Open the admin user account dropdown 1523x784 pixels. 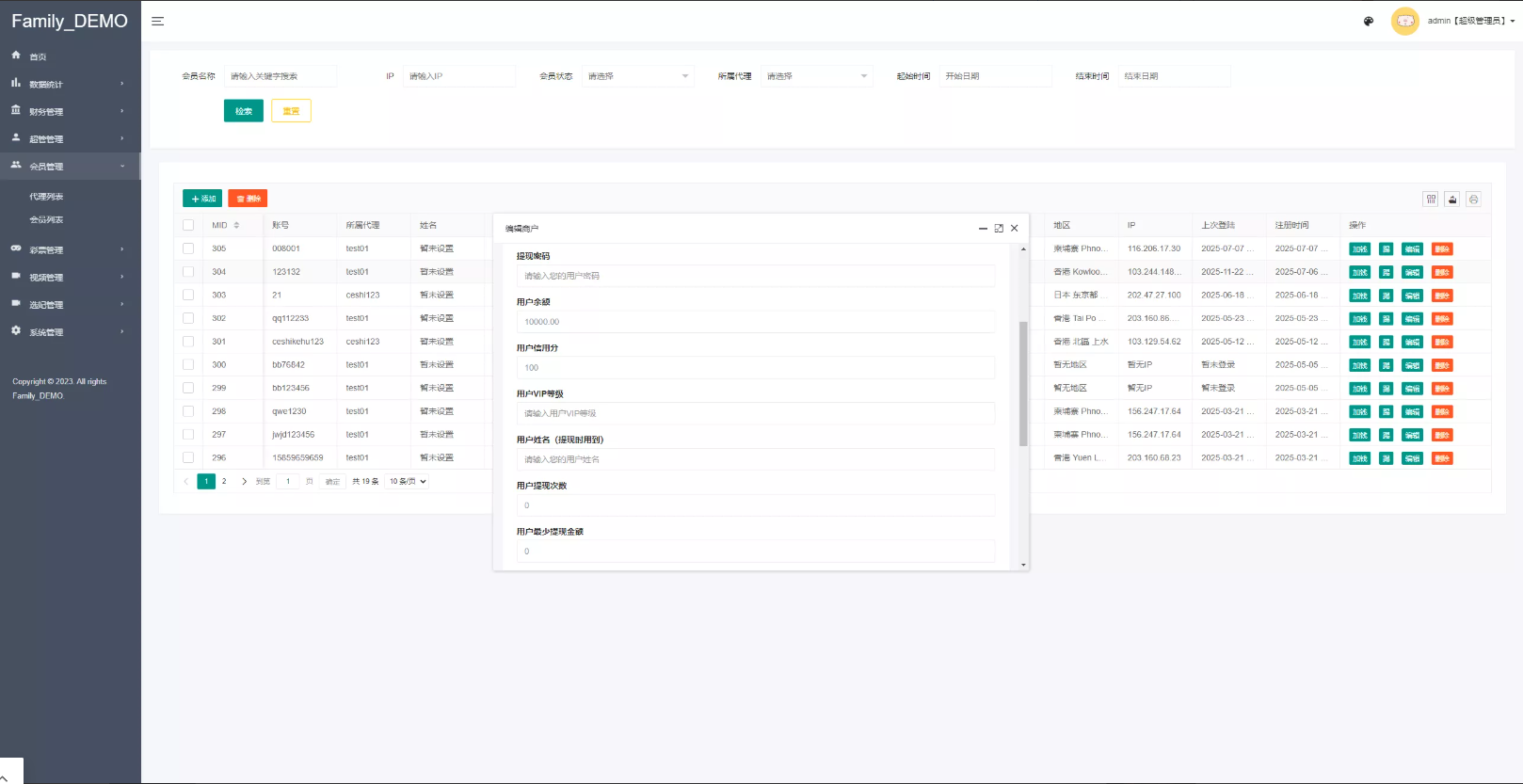tap(1471, 21)
